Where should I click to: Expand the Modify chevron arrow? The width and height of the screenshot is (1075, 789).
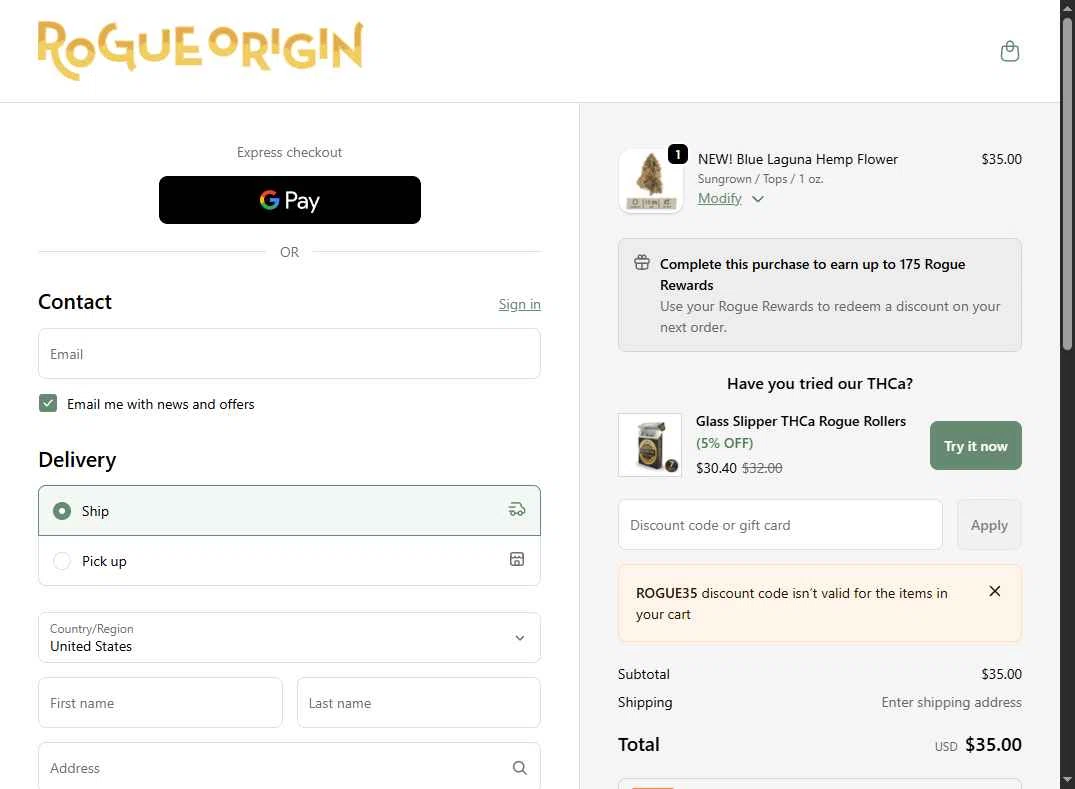tap(758, 199)
